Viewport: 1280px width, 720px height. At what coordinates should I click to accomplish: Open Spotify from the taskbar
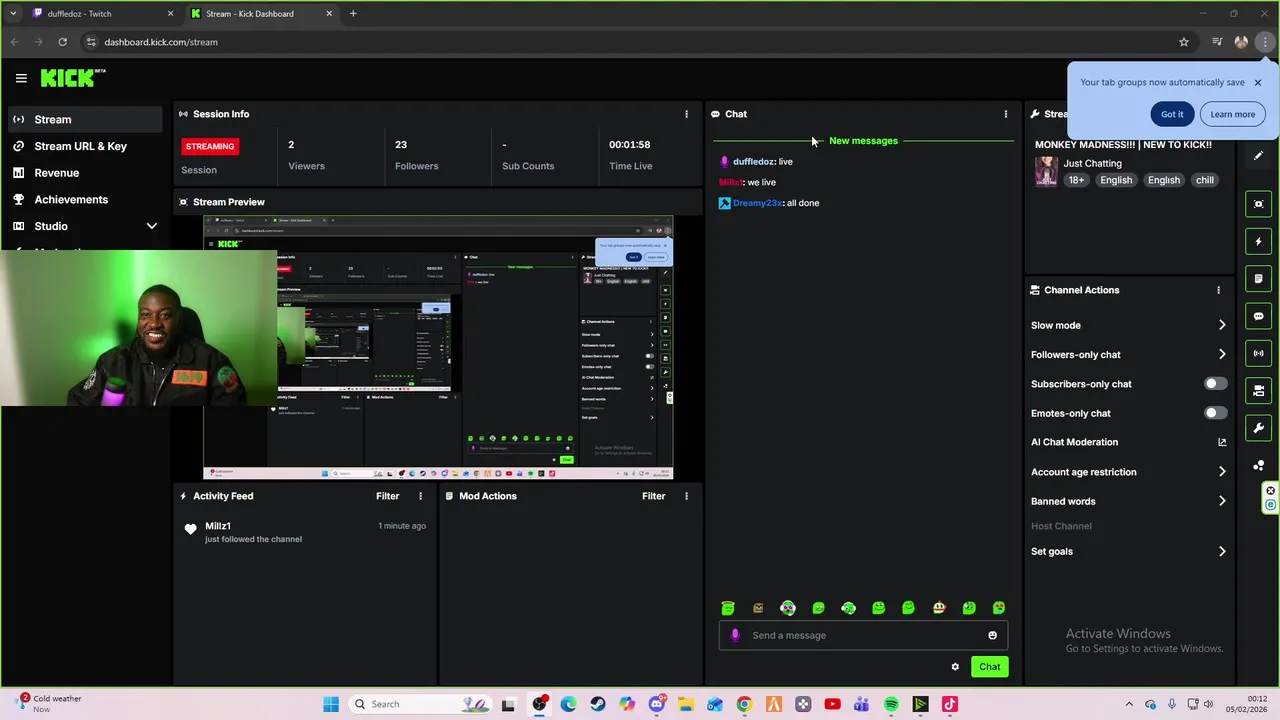pos(891,704)
